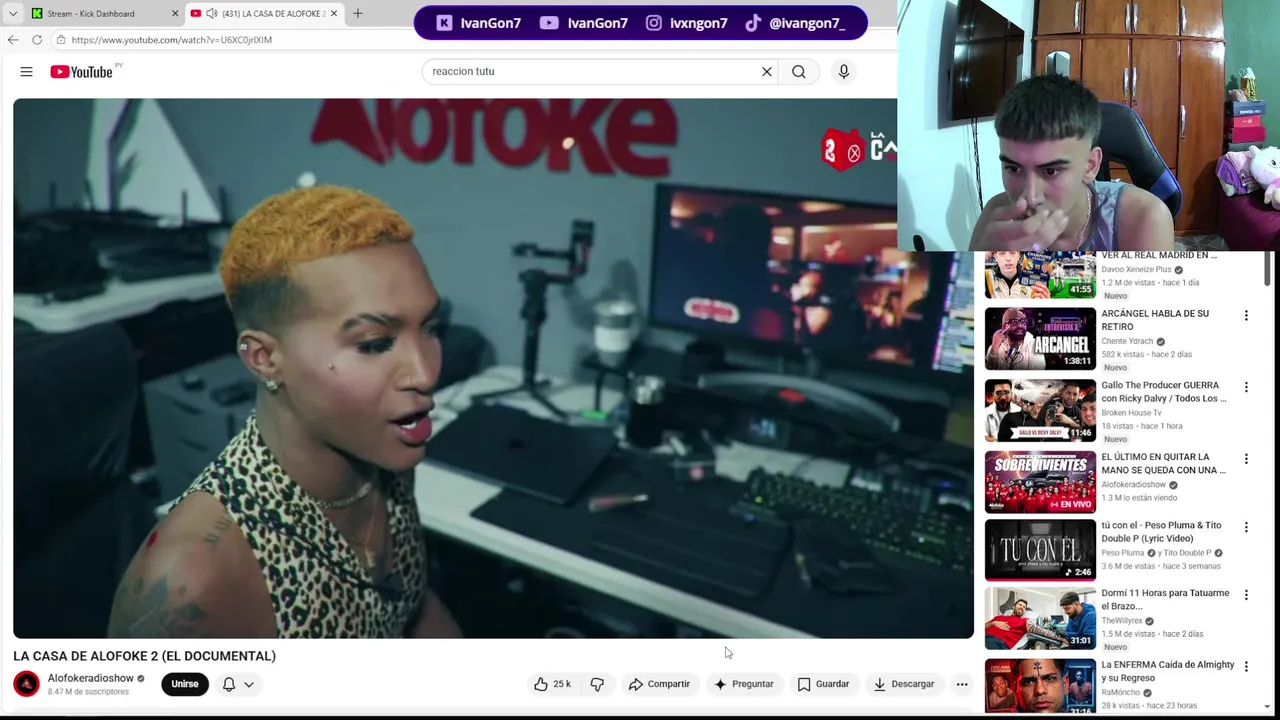Open Dormí 11 Horas para Tatuarme thumbnail

coord(1040,618)
